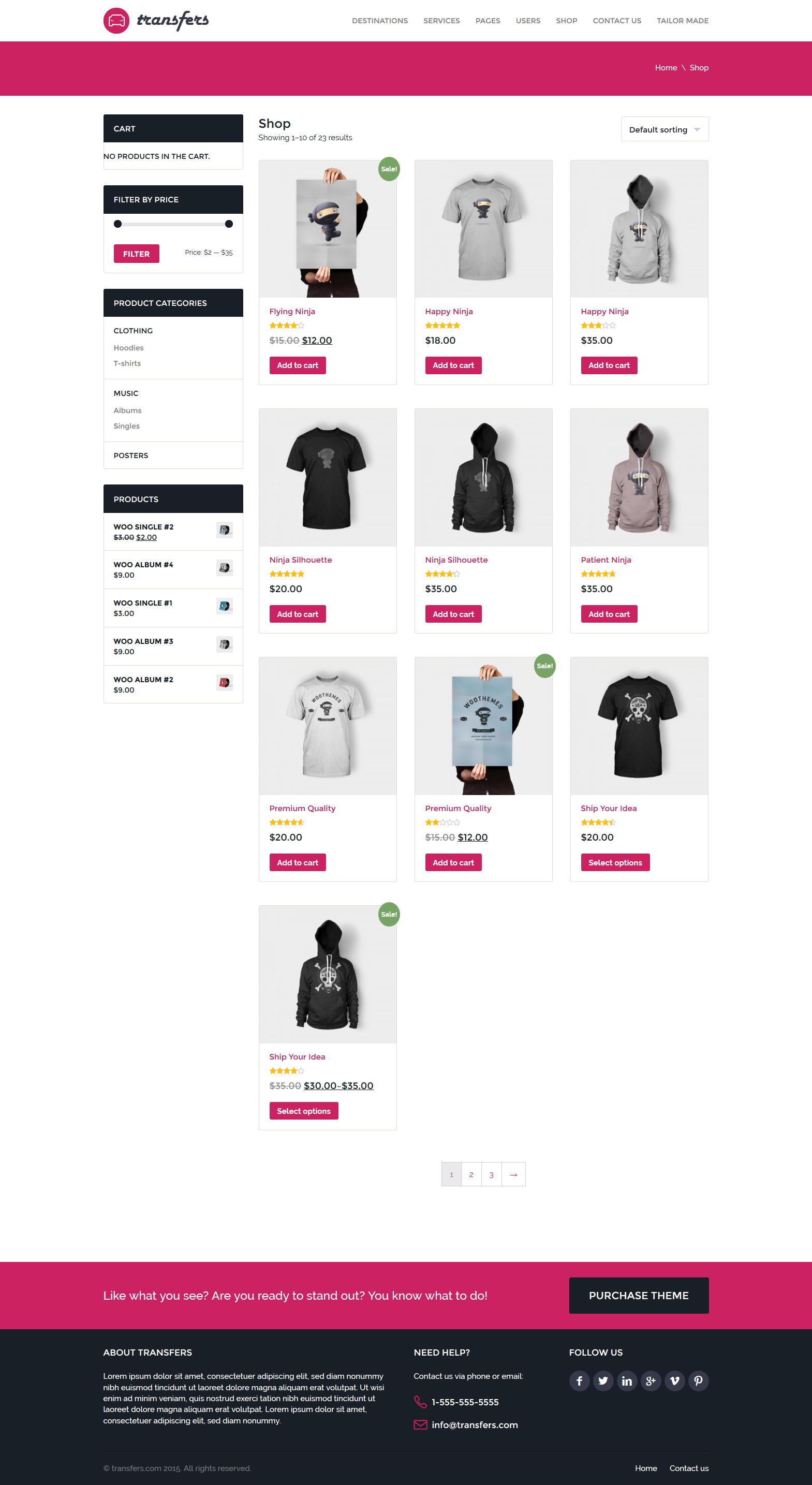Open the Google Plus icon
Image resolution: width=812 pixels, height=1485 pixels.
tap(651, 1380)
